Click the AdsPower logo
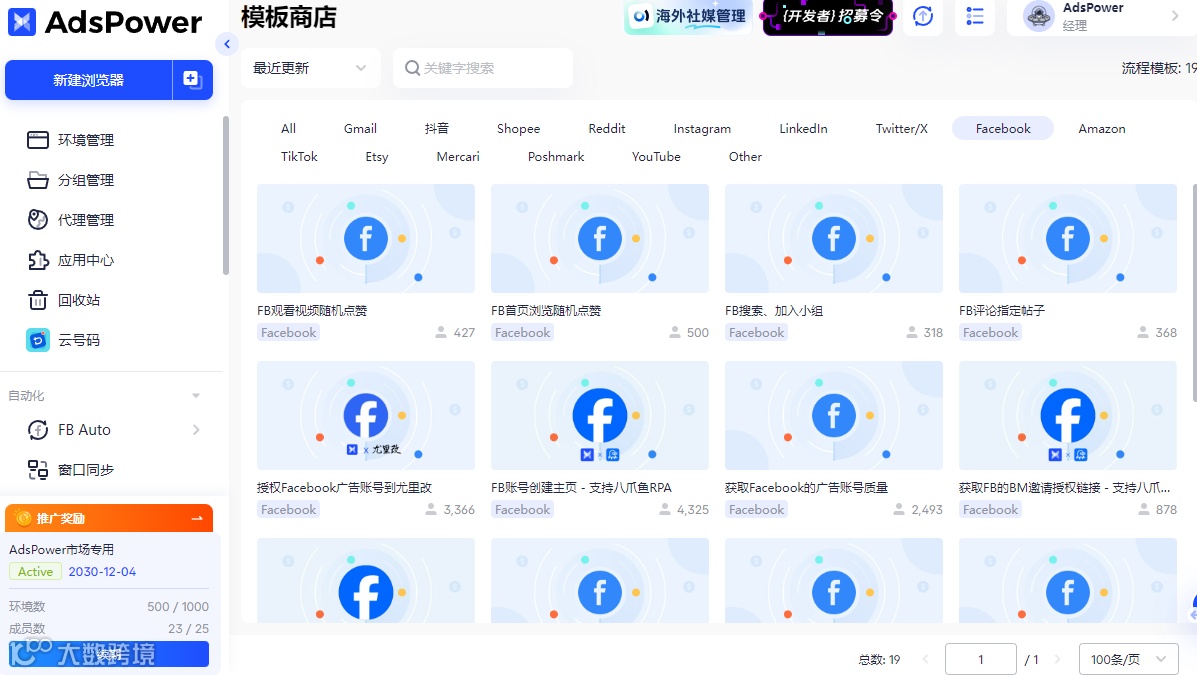 click(x=105, y=22)
